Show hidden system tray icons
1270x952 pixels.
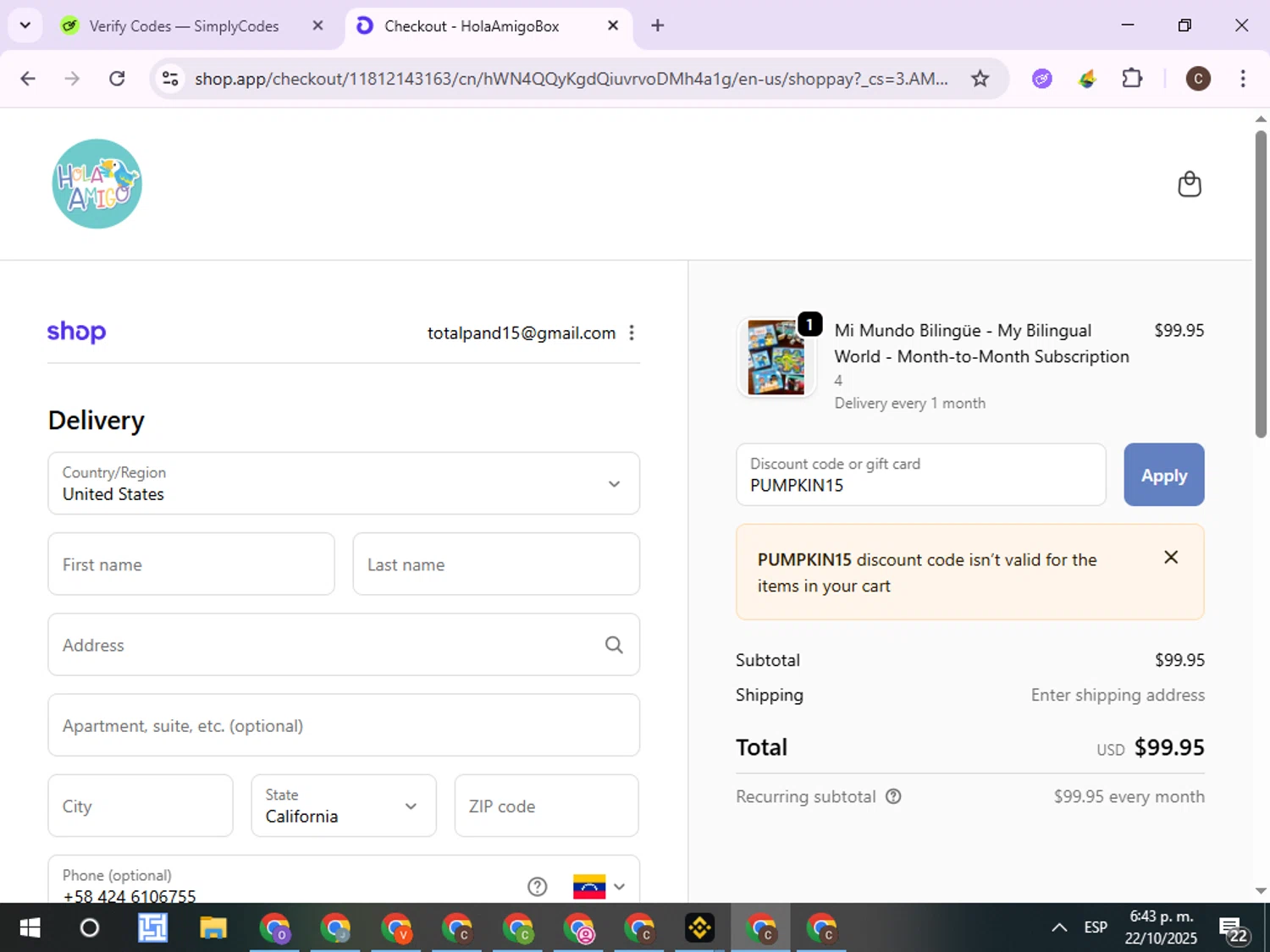1059,927
